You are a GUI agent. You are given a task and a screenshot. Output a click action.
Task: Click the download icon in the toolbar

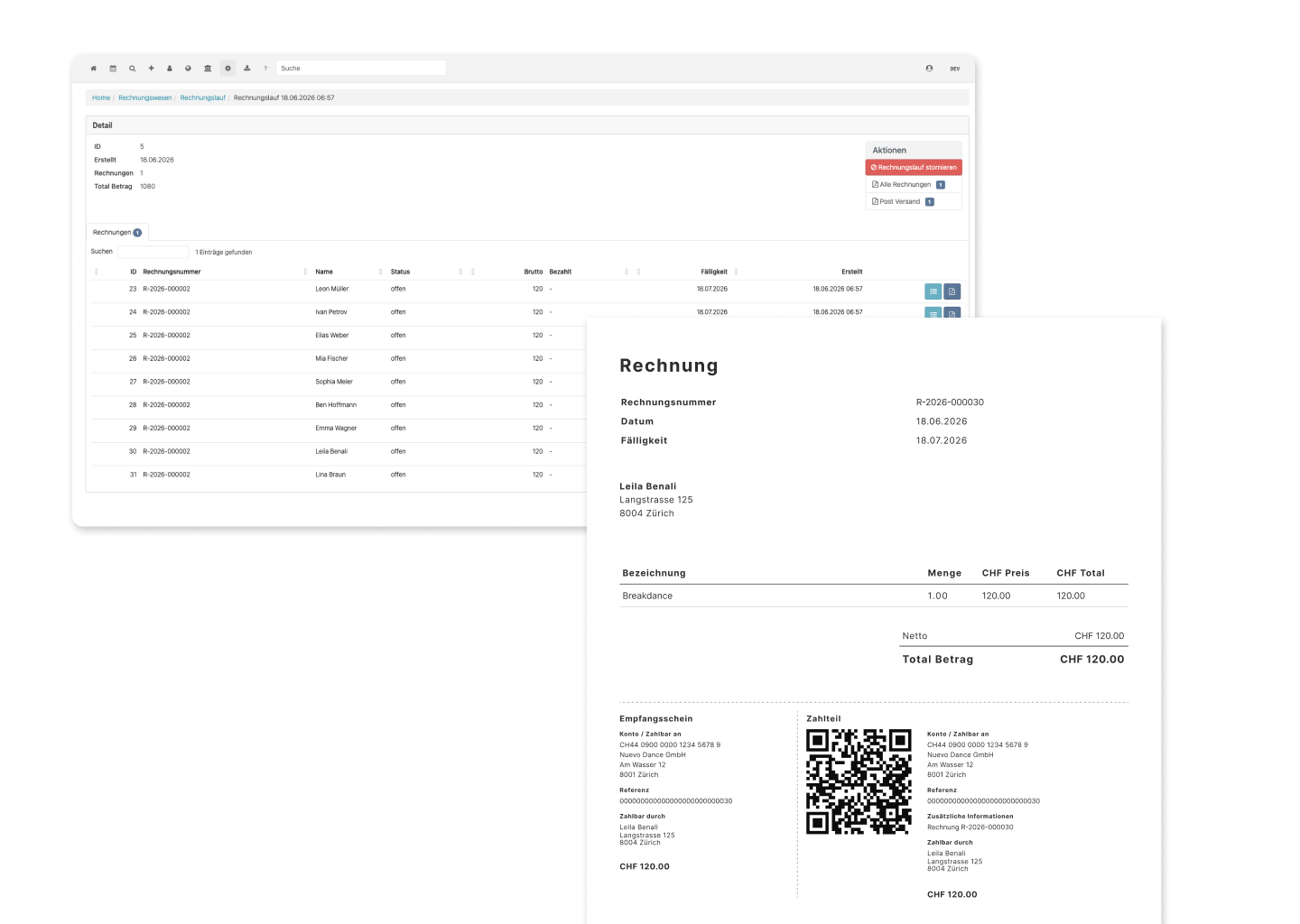tap(246, 69)
